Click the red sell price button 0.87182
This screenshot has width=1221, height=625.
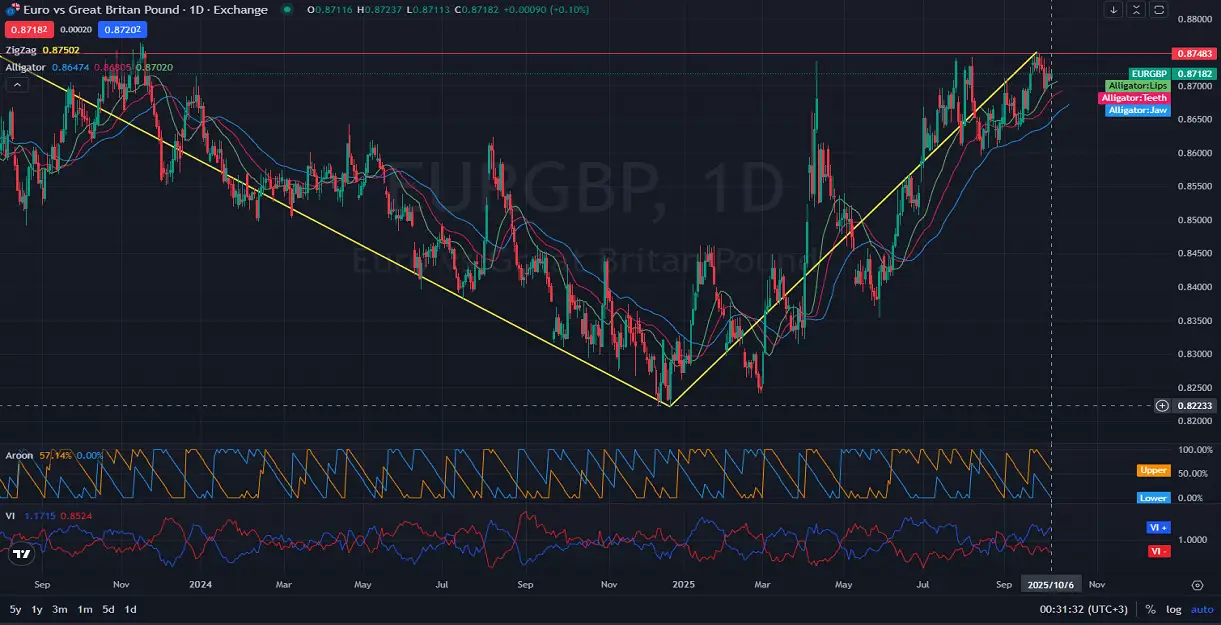coord(28,29)
